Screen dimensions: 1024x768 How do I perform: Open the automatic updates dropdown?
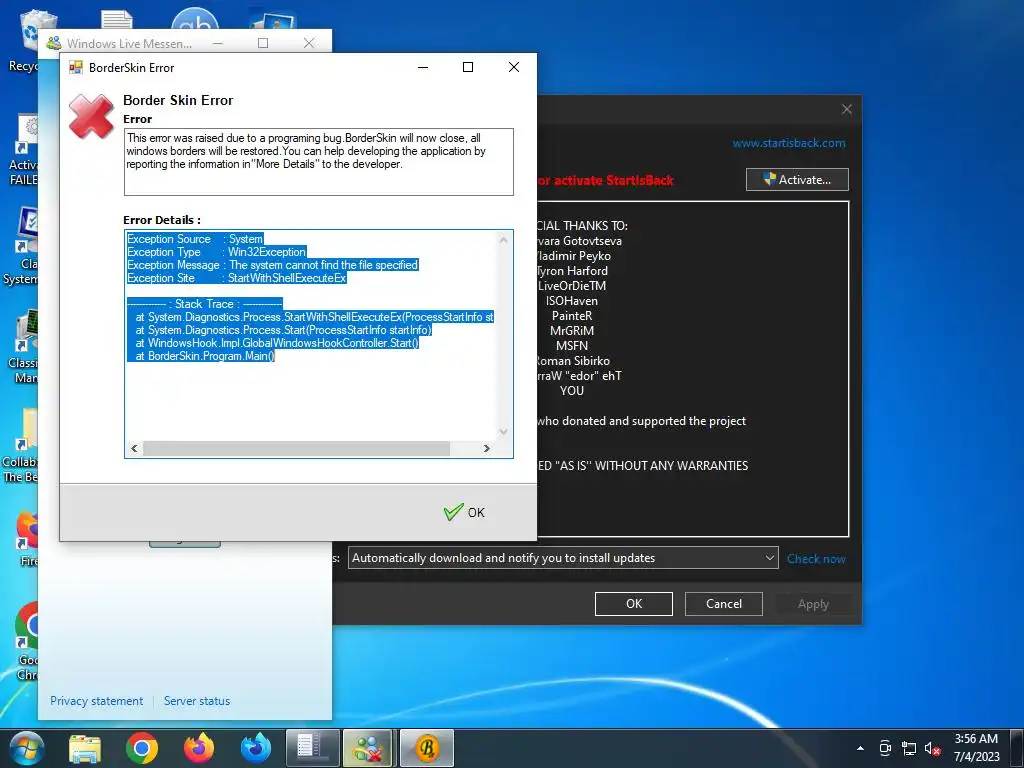pyautogui.click(x=563, y=558)
